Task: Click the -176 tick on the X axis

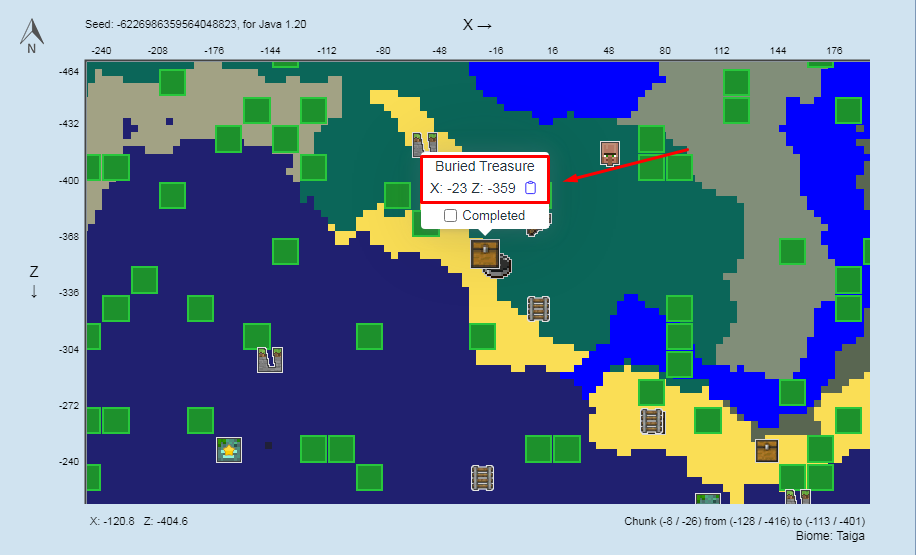Action: point(214,51)
